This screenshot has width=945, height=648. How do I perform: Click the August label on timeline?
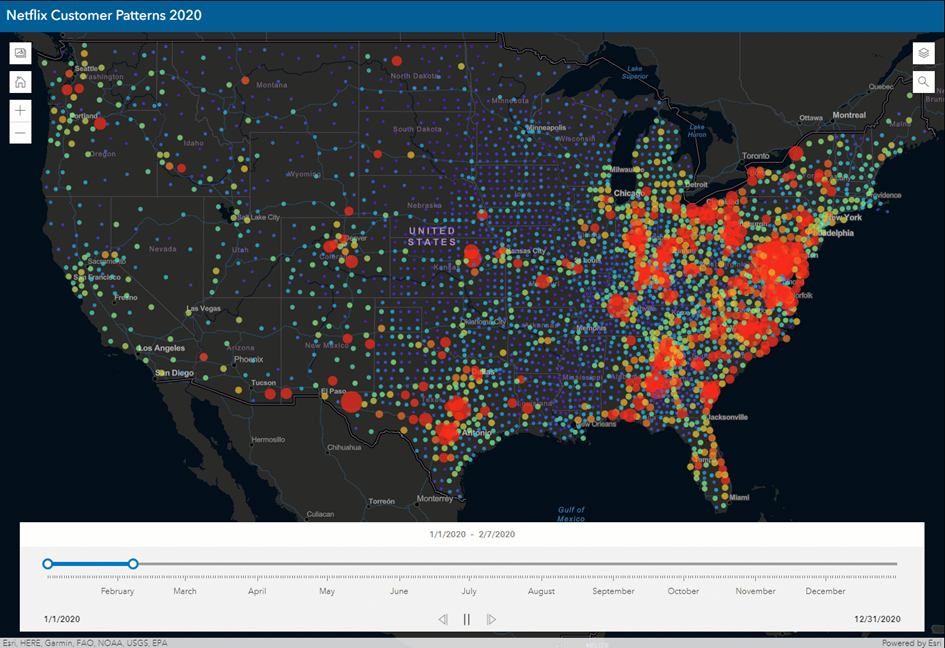tap(541, 591)
